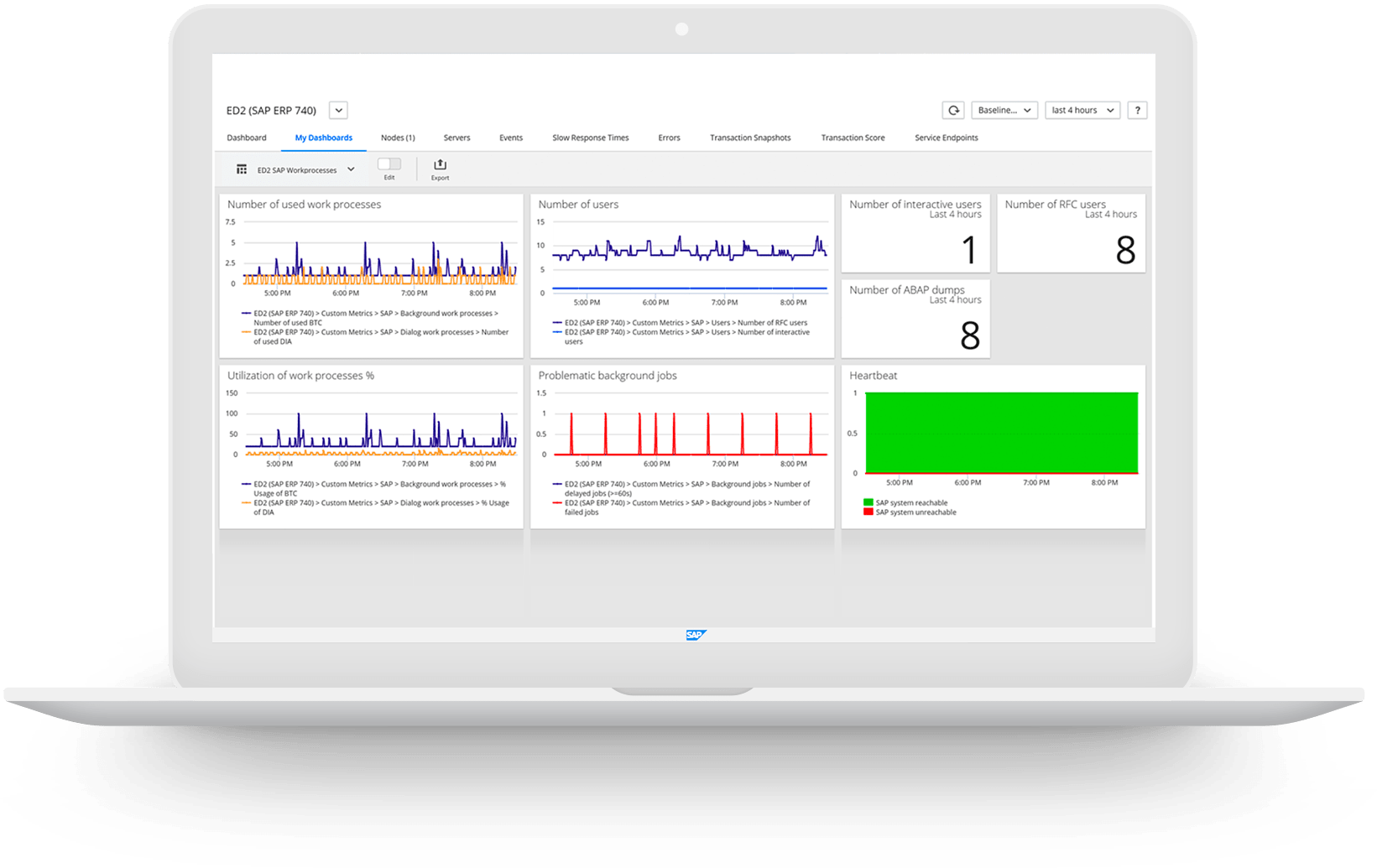Click the green SAP system reachable legend swatch
Image resolution: width=1377 pixels, height=868 pixels.
coord(868,502)
